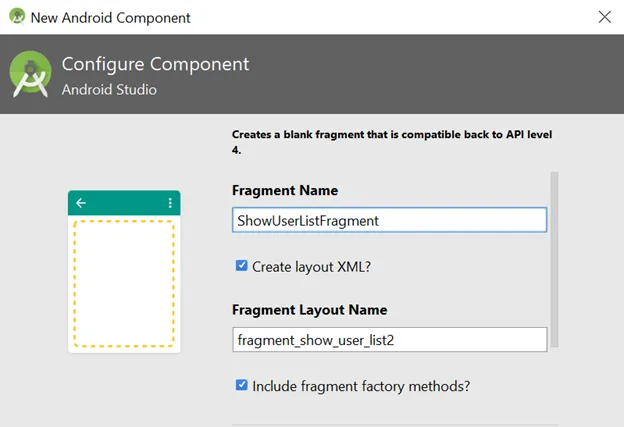Click the Fragment Name label
This screenshot has height=427, width=624.
(x=285, y=190)
